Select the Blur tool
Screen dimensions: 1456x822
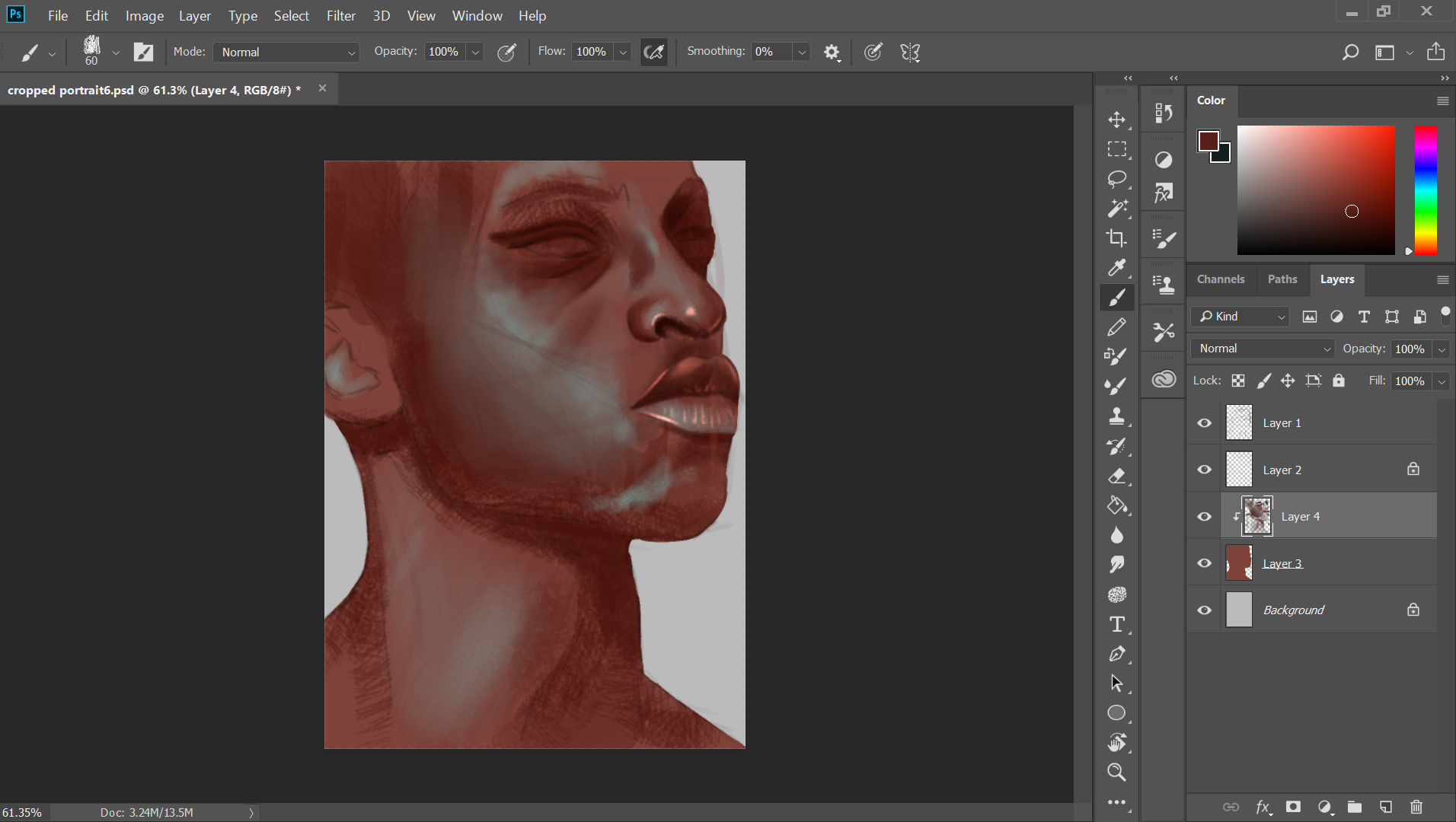(x=1116, y=535)
